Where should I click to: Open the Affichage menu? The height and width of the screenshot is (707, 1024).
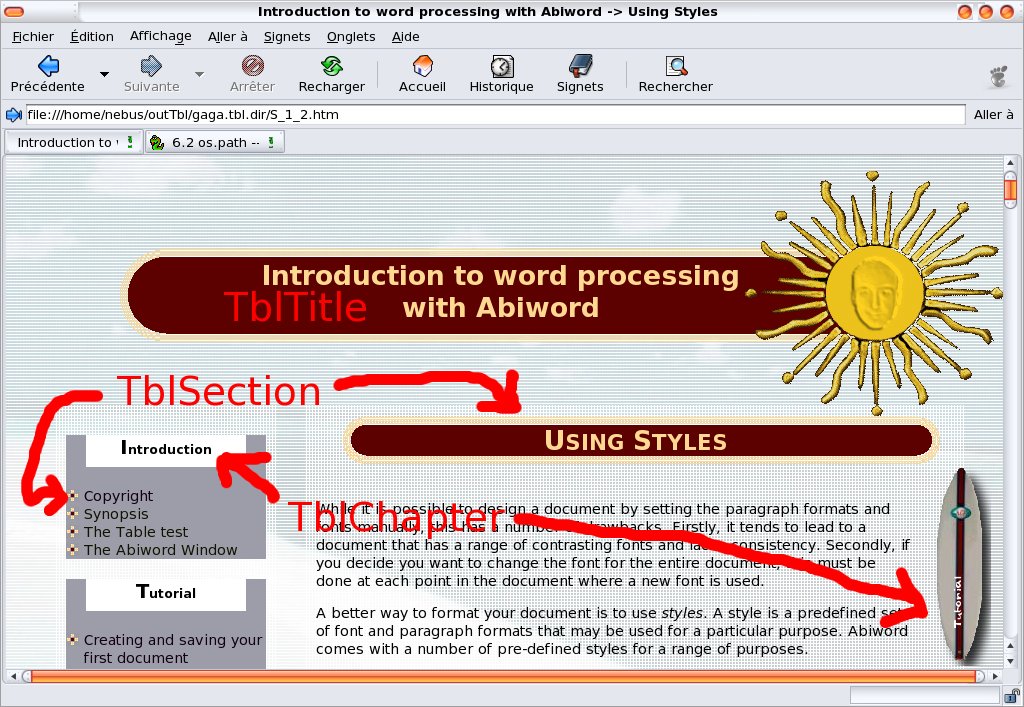click(x=161, y=36)
